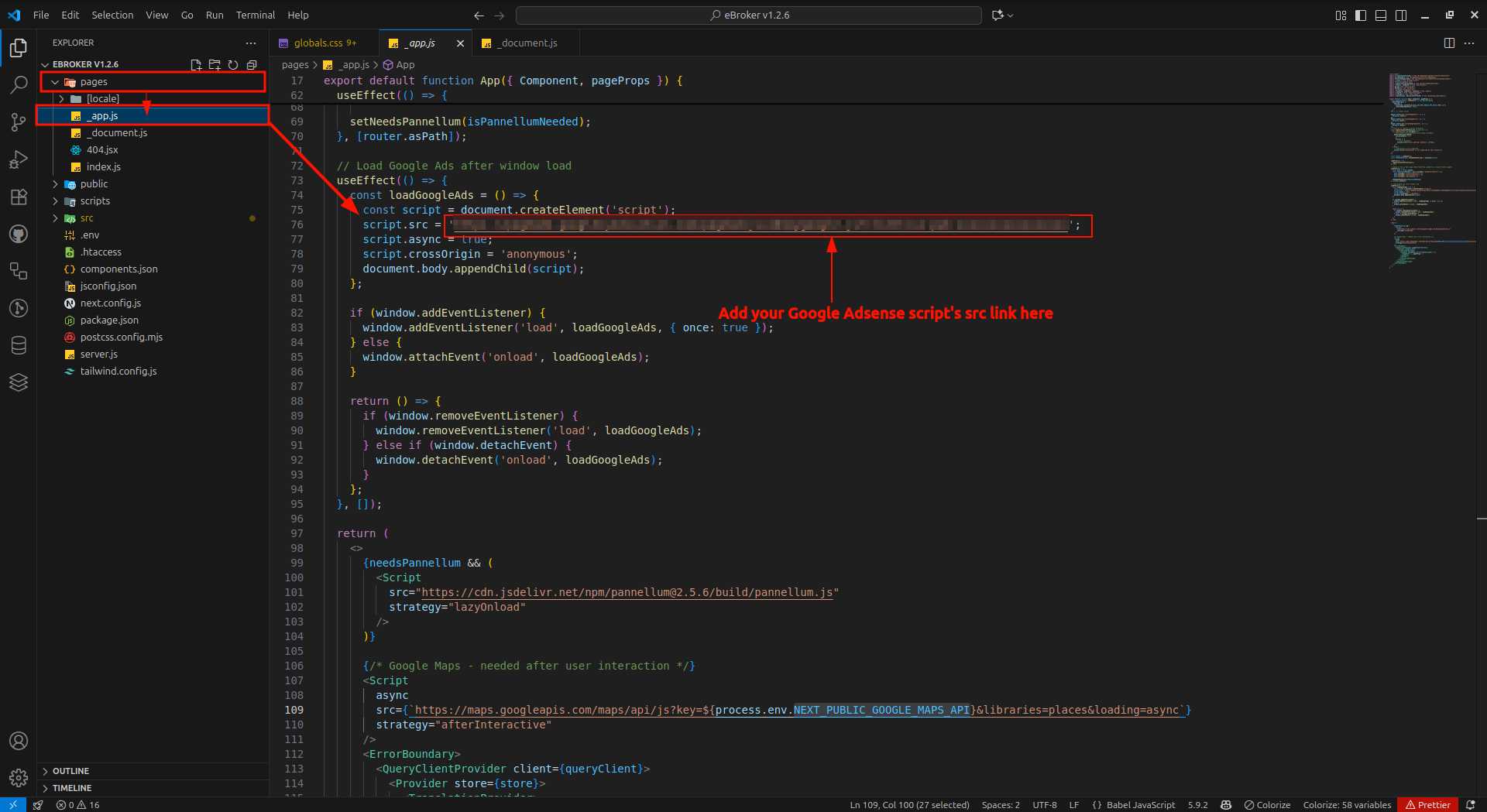Go back using the navigation arrow
The image size is (1487, 812).
(x=479, y=15)
